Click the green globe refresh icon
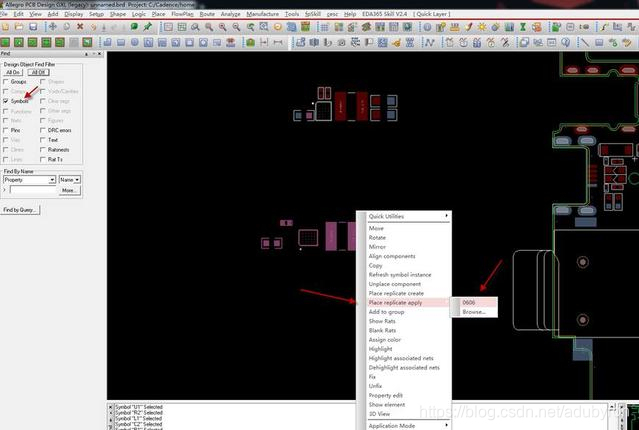The image size is (639, 430). click(134, 27)
